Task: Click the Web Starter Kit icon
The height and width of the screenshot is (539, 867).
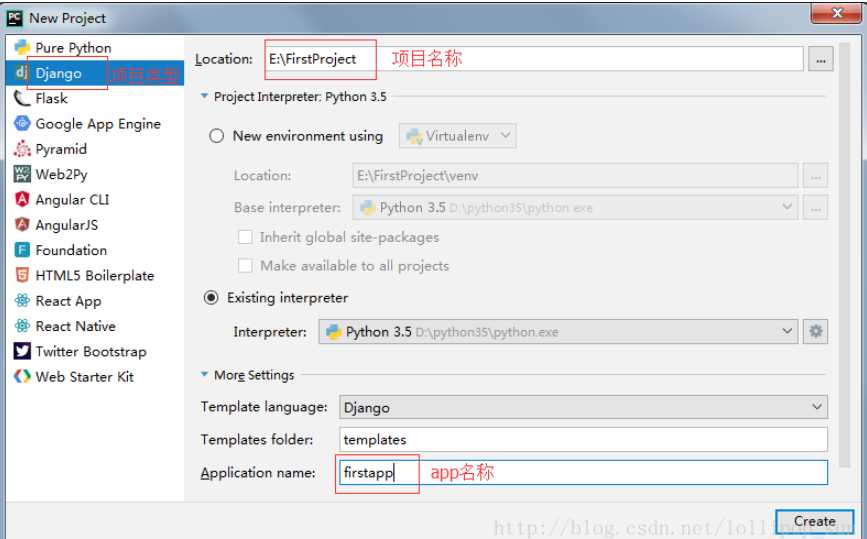Action: [22, 376]
